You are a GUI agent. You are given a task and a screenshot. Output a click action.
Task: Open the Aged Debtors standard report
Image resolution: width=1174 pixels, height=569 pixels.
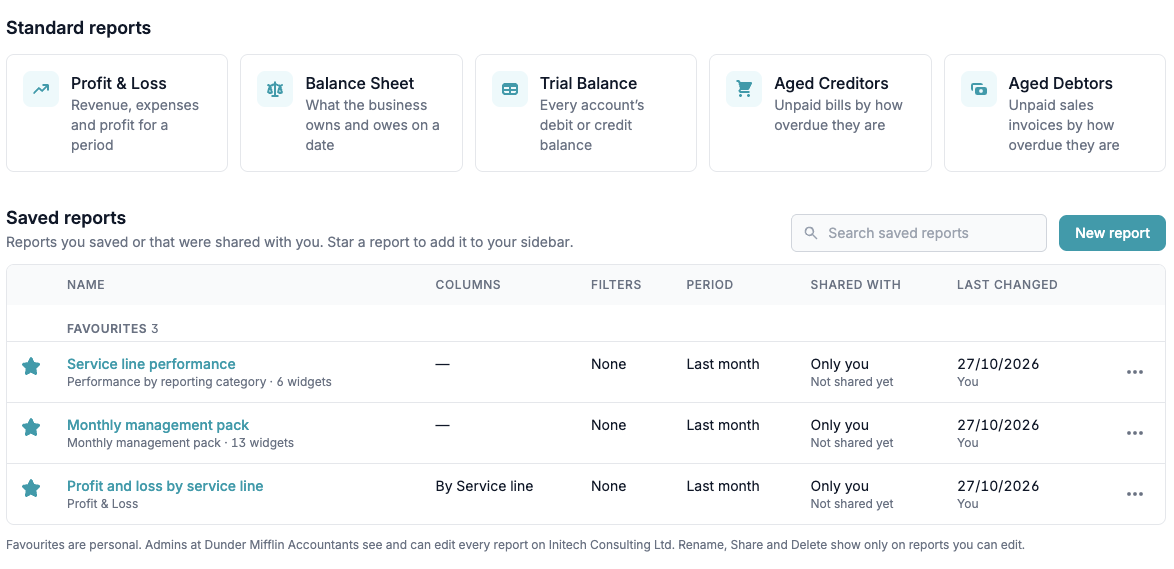(1054, 113)
